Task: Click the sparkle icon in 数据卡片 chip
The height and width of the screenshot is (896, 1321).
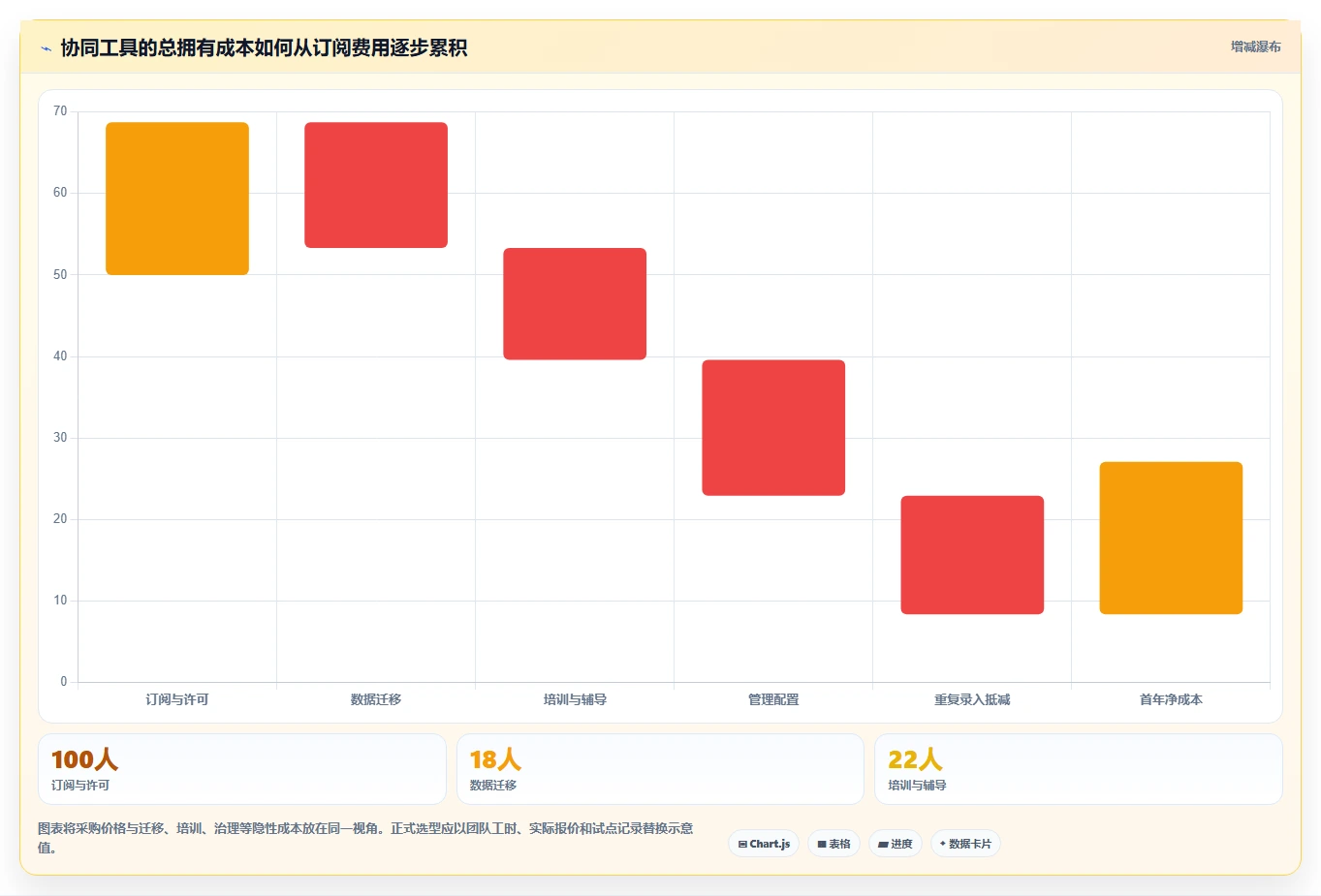Action: (942, 844)
